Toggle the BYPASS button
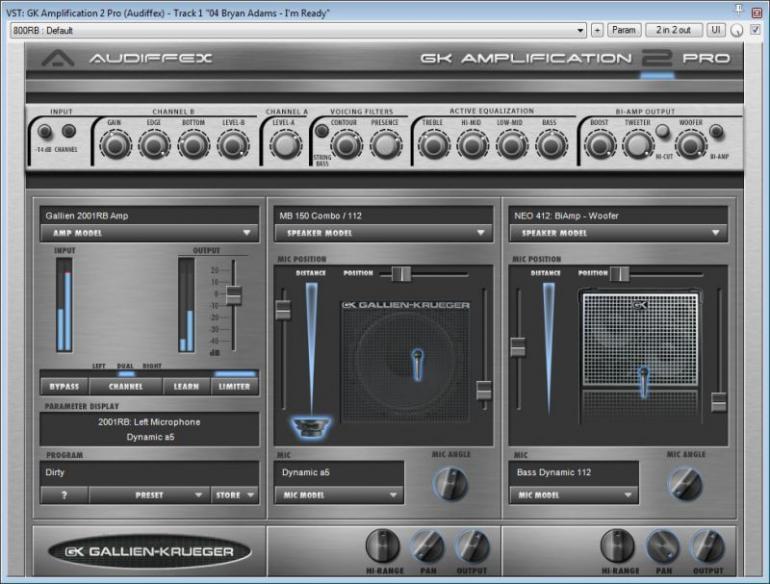Image resolution: width=770 pixels, height=584 pixels. tap(64, 387)
